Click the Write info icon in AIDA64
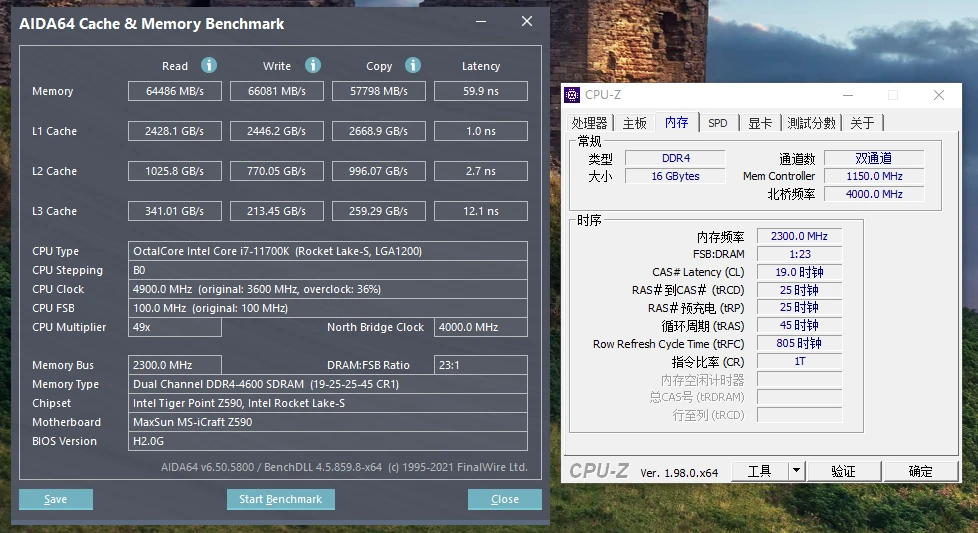This screenshot has width=978, height=533. [x=313, y=65]
